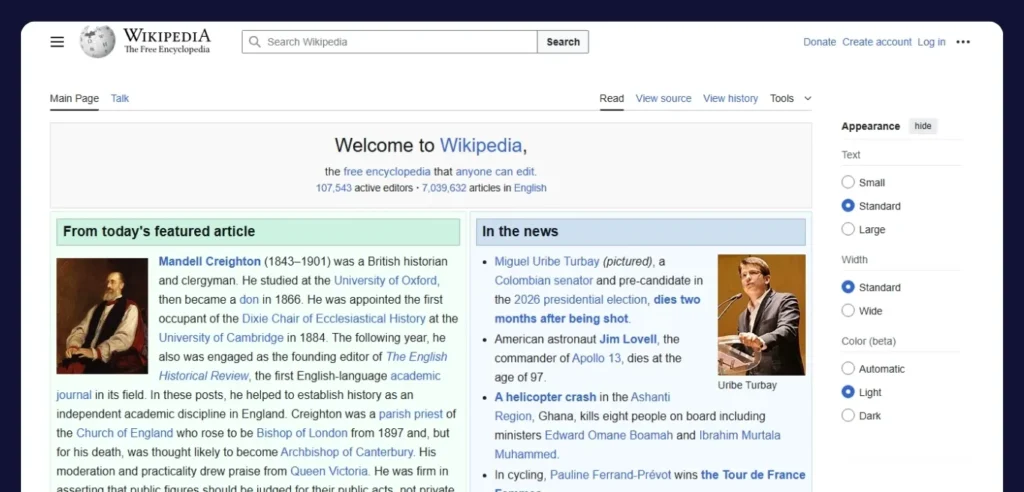
Task: Open the three-dot personal tools menu
Action: point(963,42)
